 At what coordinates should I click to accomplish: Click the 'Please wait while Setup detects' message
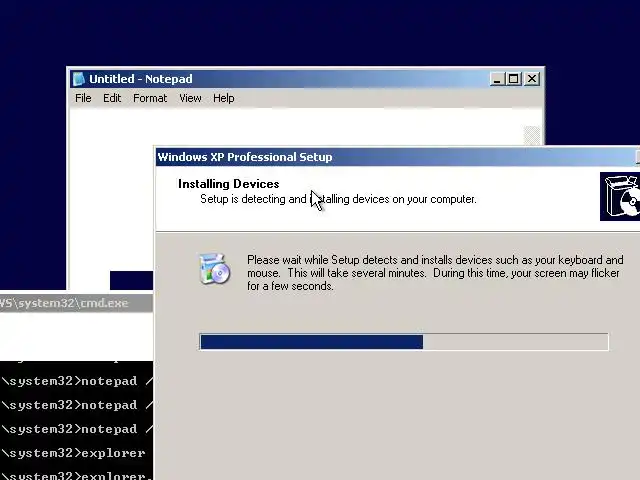click(x=435, y=273)
